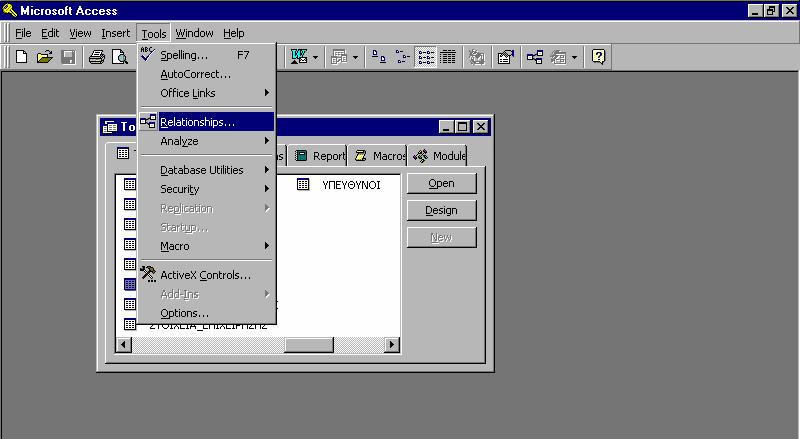
Task: Click the Access key icon in title bar
Action: click(x=9, y=10)
